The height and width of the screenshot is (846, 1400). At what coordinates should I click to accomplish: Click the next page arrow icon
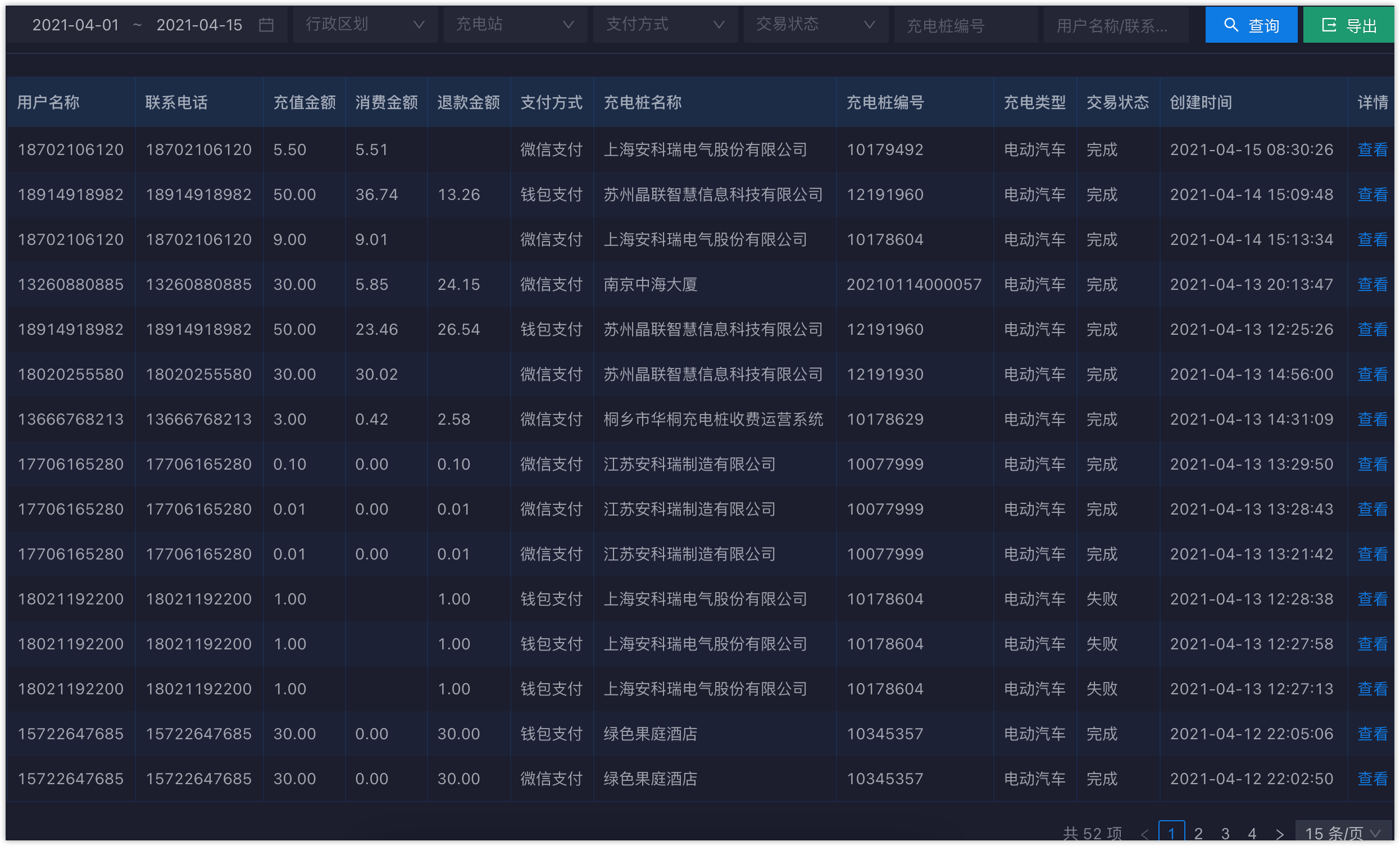[x=1279, y=834]
